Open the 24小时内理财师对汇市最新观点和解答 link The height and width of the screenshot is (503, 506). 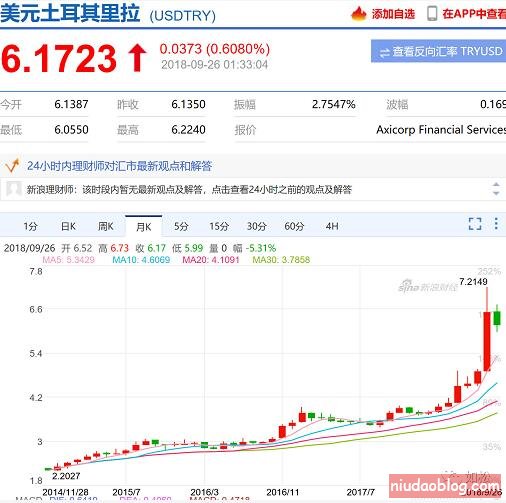point(119,166)
